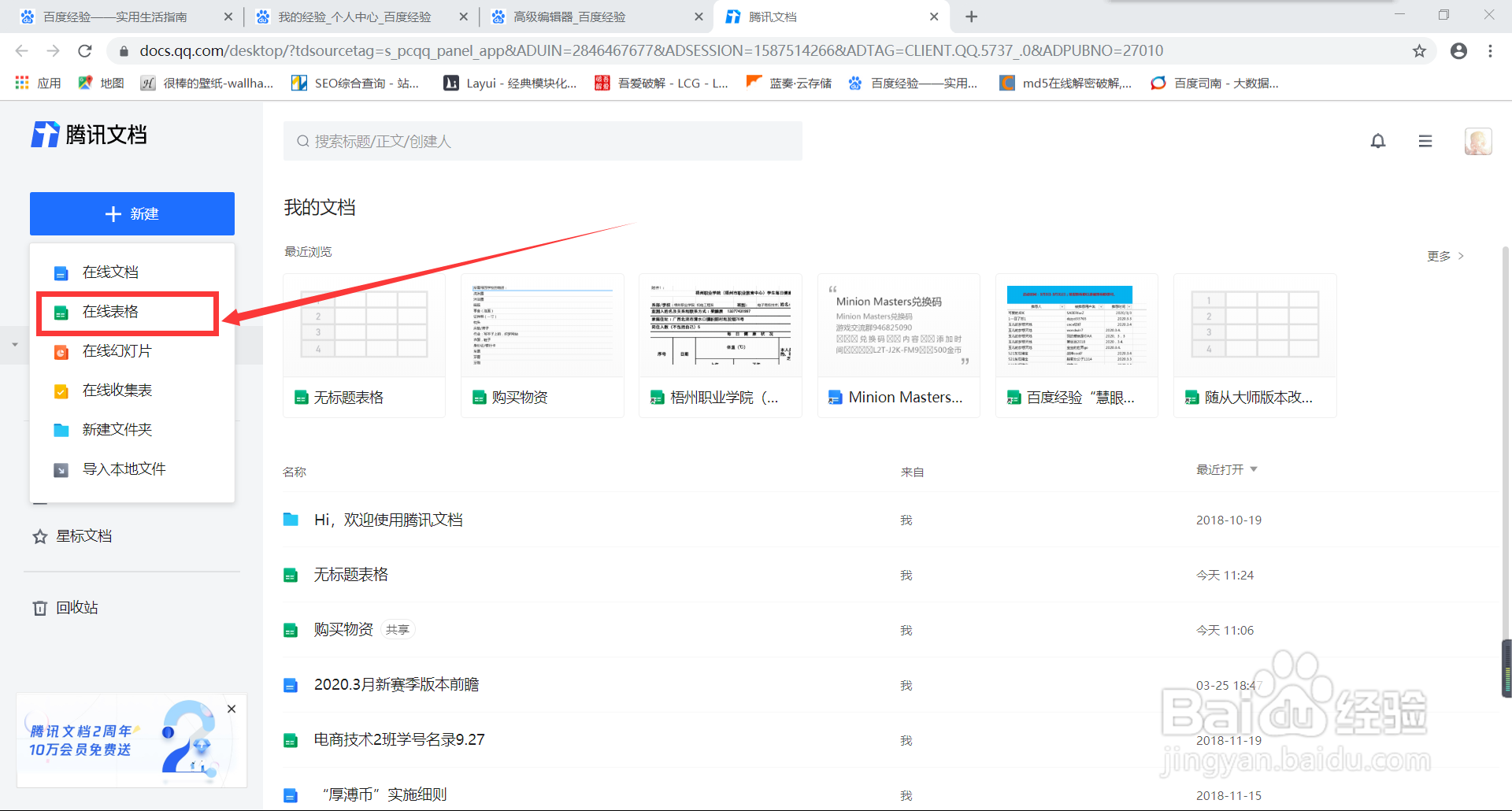Open the 无标题表格 recent thumbnail
The image size is (1512, 811).
point(364,345)
